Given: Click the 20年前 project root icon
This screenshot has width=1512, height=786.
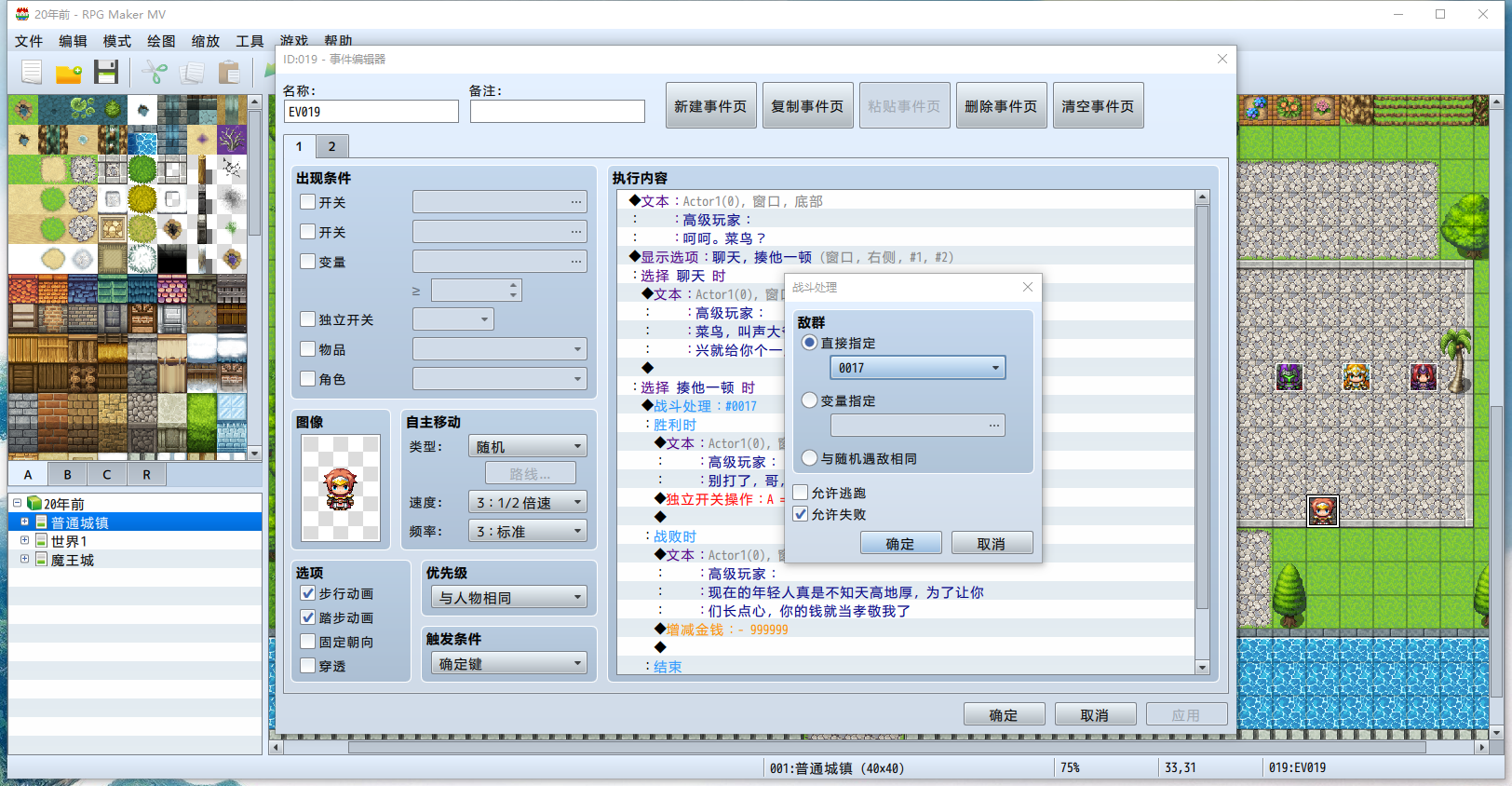Looking at the screenshot, I should 34,504.
